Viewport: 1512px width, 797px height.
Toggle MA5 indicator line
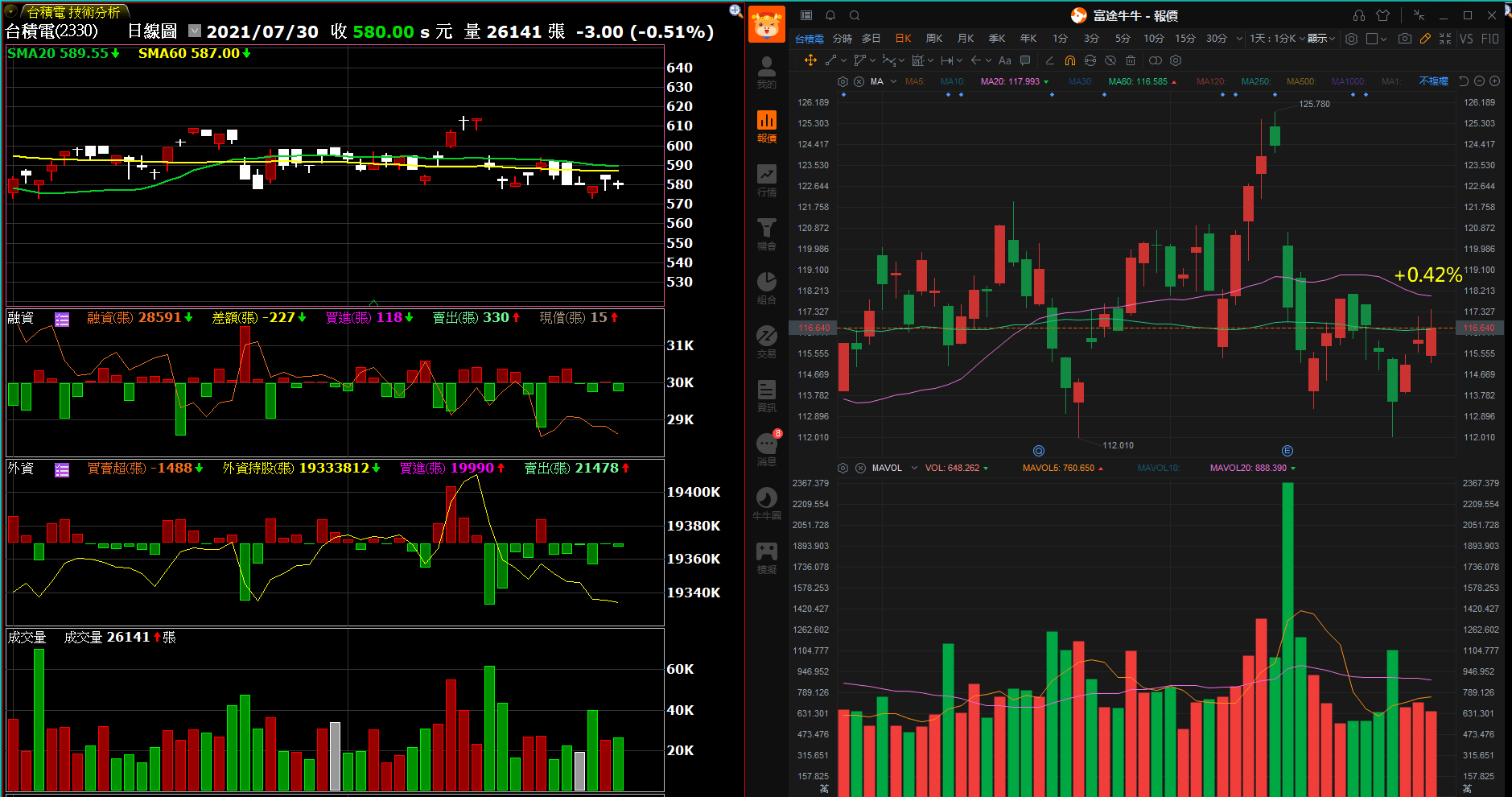[915, 81]
